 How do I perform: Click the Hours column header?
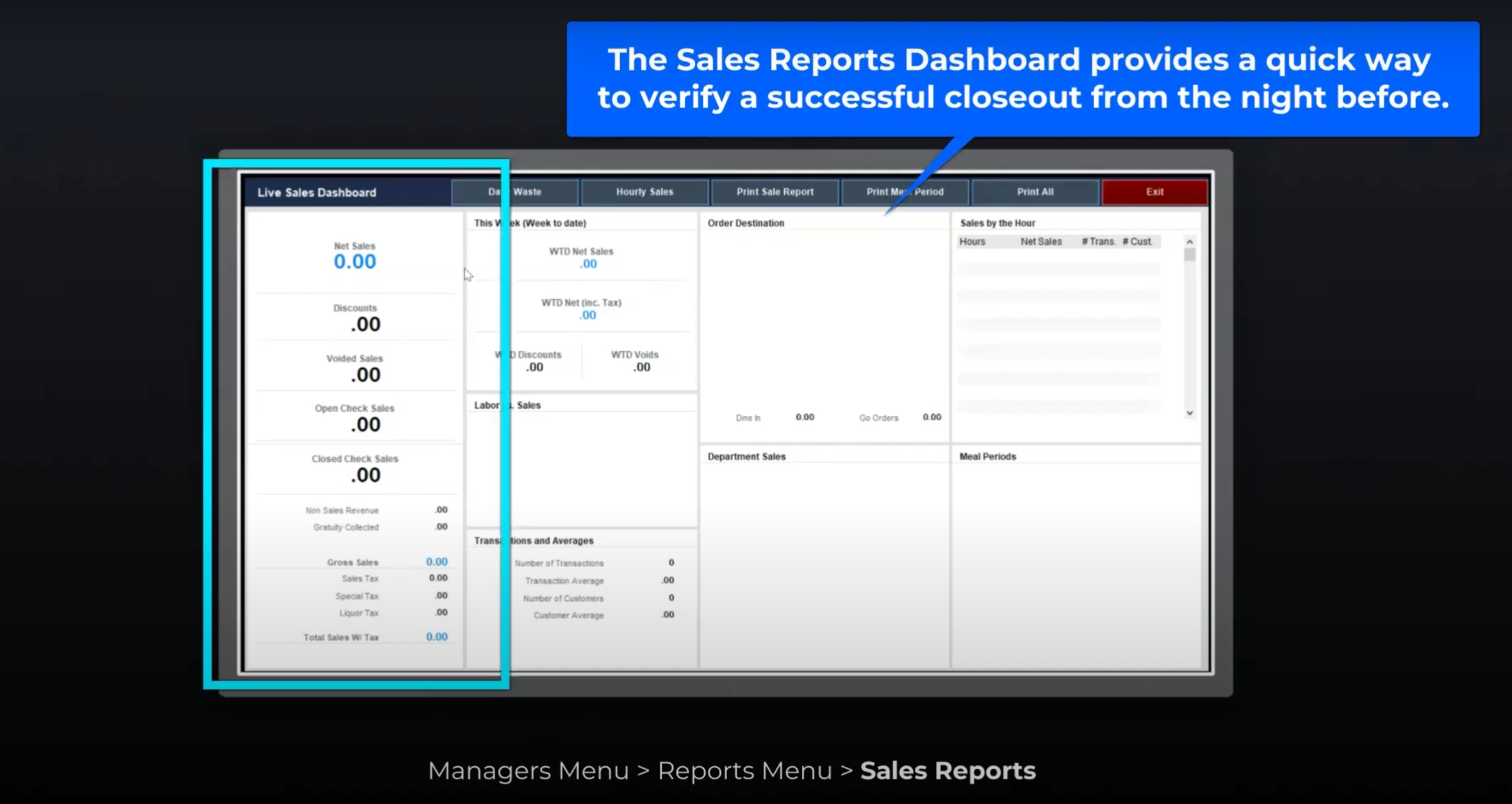pyautogui.click(x=972, y=242)
